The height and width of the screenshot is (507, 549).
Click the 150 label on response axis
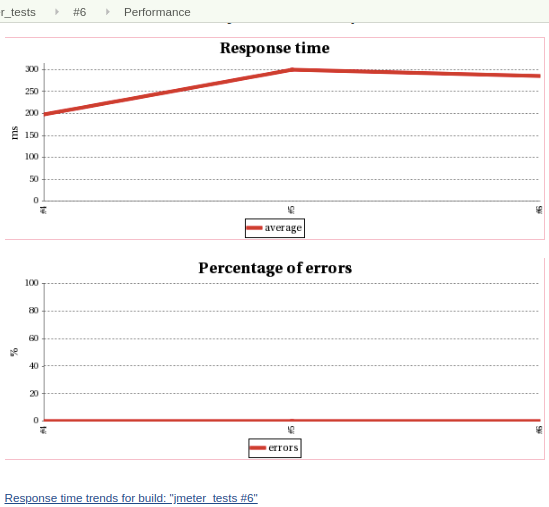[x=32, y=135]
